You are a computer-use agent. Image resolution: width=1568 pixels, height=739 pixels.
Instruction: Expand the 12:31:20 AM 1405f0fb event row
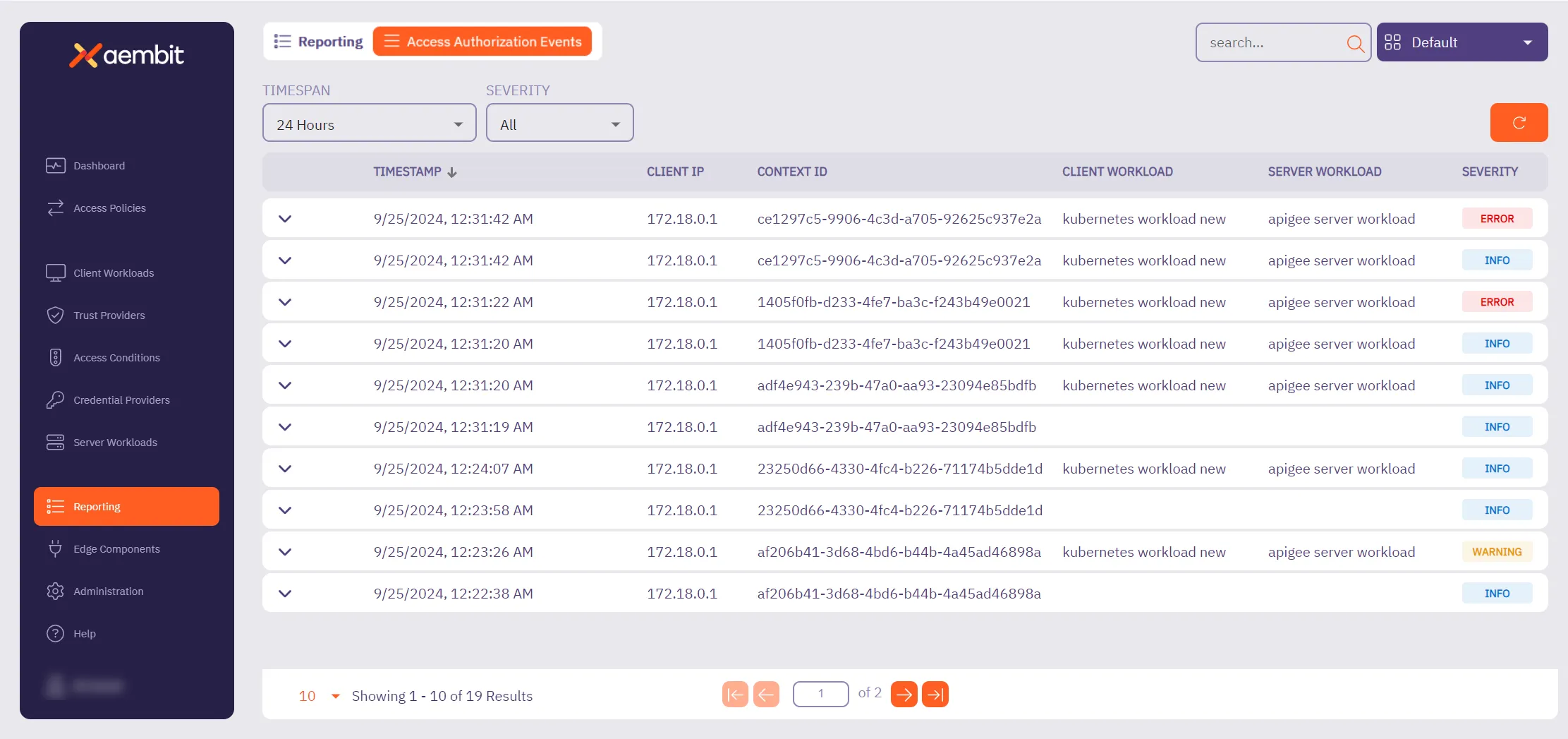(x=285, y=344)
